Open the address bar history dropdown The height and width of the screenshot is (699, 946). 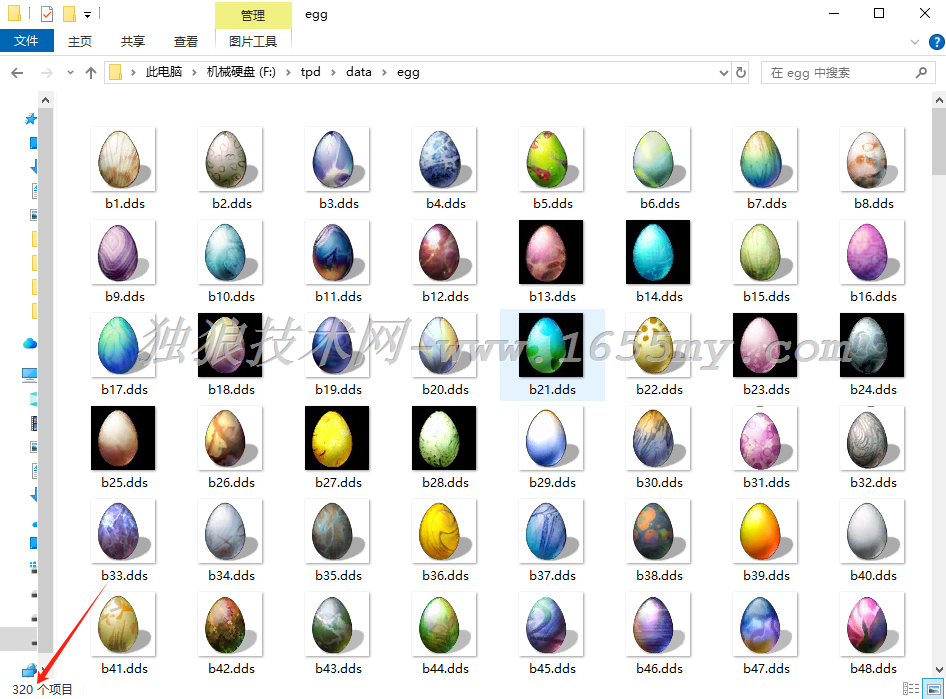click(x=725, y=73)
